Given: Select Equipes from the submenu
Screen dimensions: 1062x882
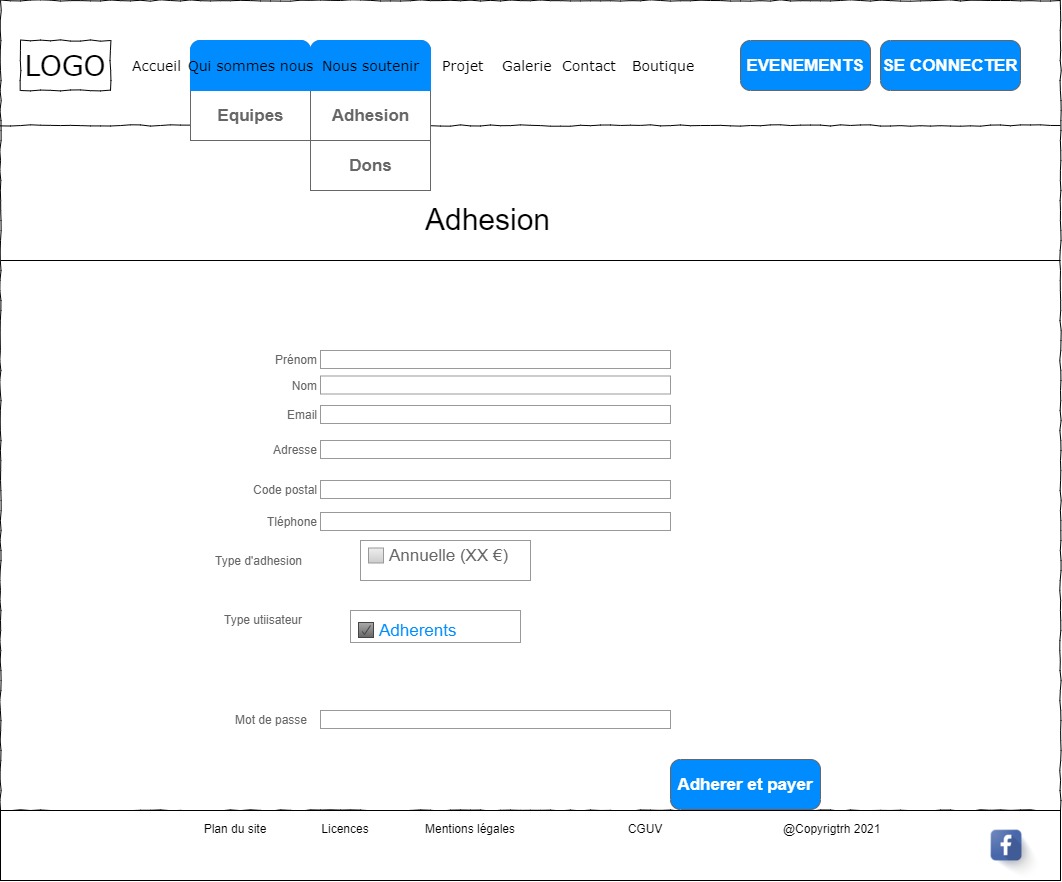Looking at the screenshot, I should [250, 116].
